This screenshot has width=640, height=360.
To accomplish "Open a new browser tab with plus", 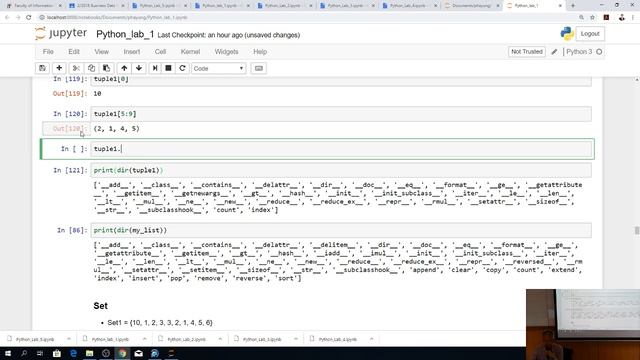I will coord(573,6).
